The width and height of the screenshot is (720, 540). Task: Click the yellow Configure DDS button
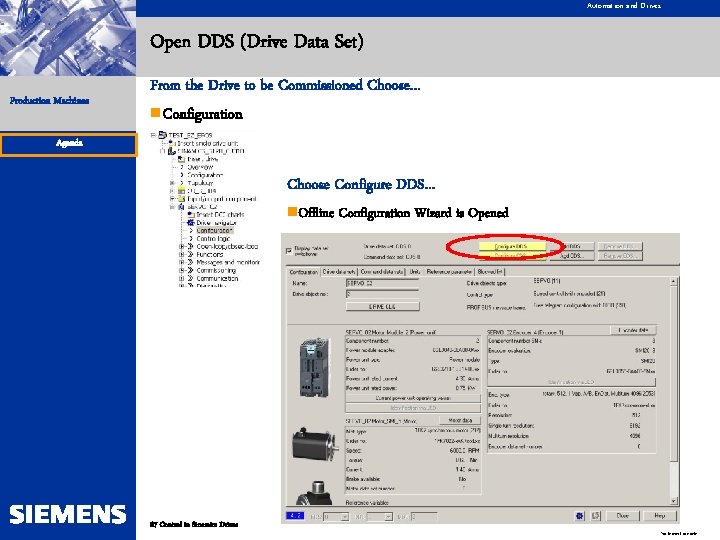click(512, 247)
